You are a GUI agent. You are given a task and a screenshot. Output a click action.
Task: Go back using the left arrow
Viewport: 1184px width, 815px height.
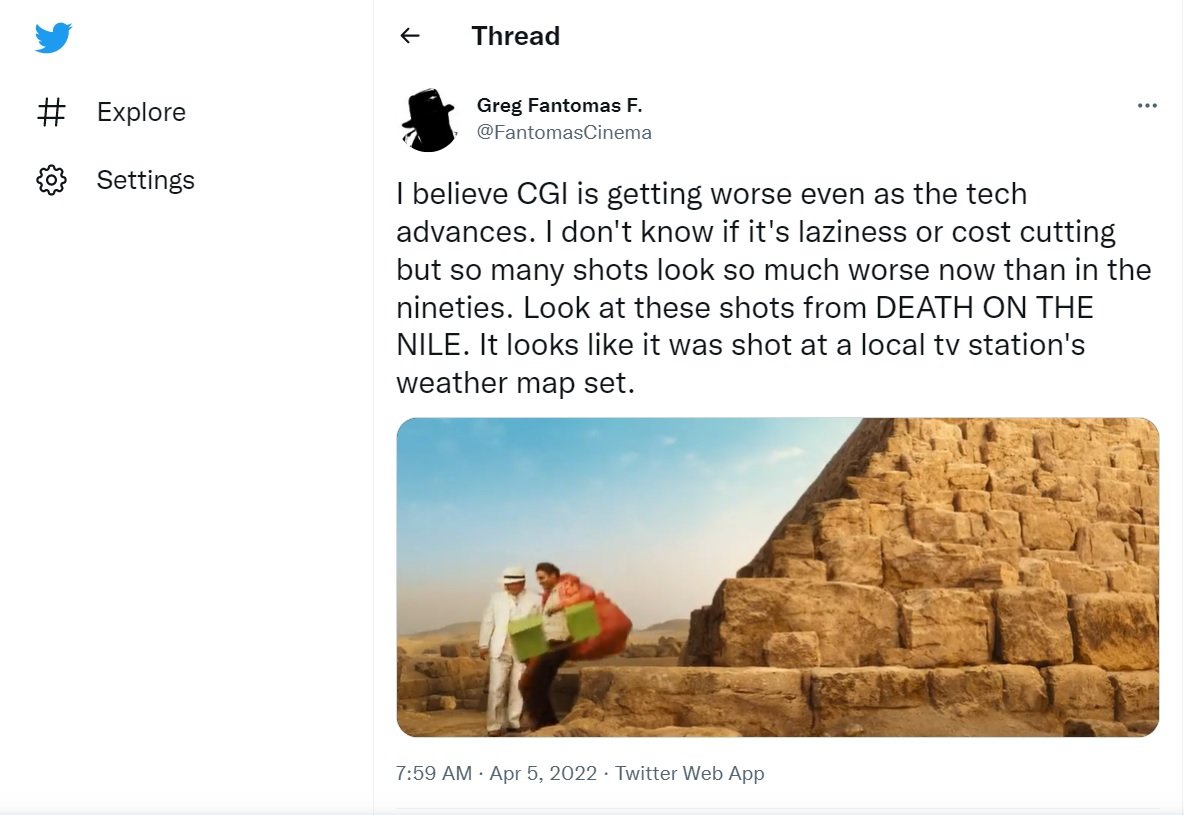click(409, 36)
